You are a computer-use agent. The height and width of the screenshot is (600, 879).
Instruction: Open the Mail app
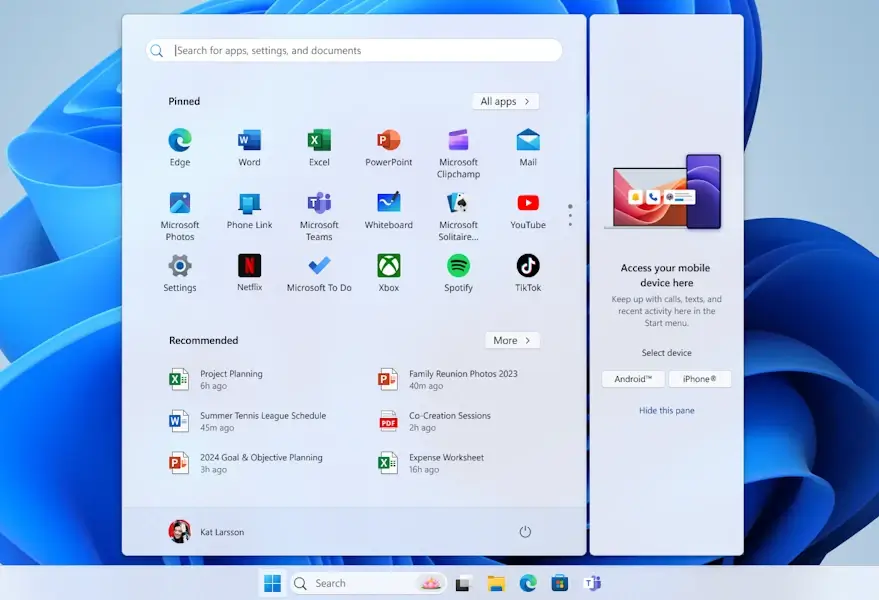[528, 147]
